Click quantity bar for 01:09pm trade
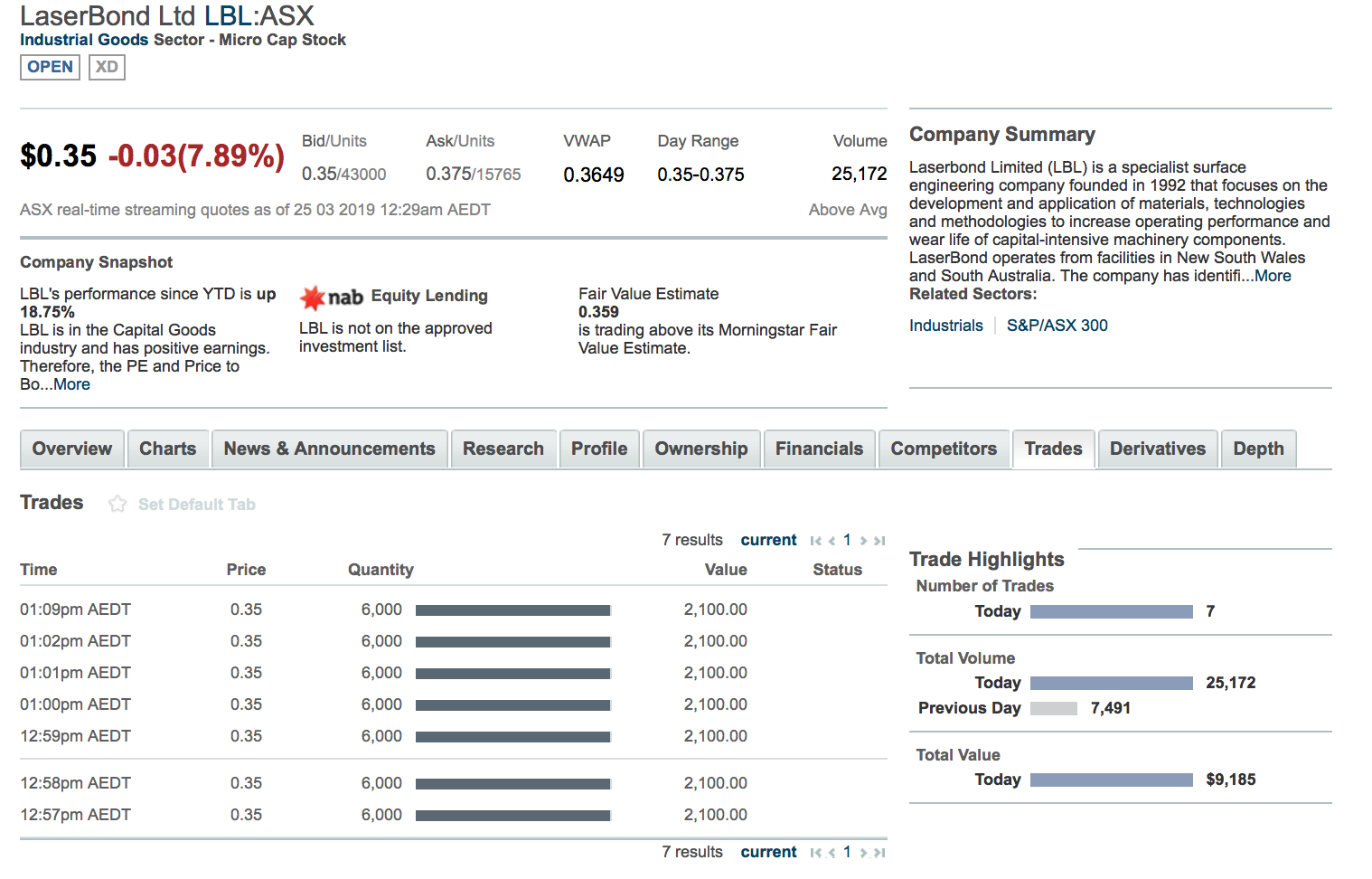Viewport: 1372px width, 879px height. [513, 610]
